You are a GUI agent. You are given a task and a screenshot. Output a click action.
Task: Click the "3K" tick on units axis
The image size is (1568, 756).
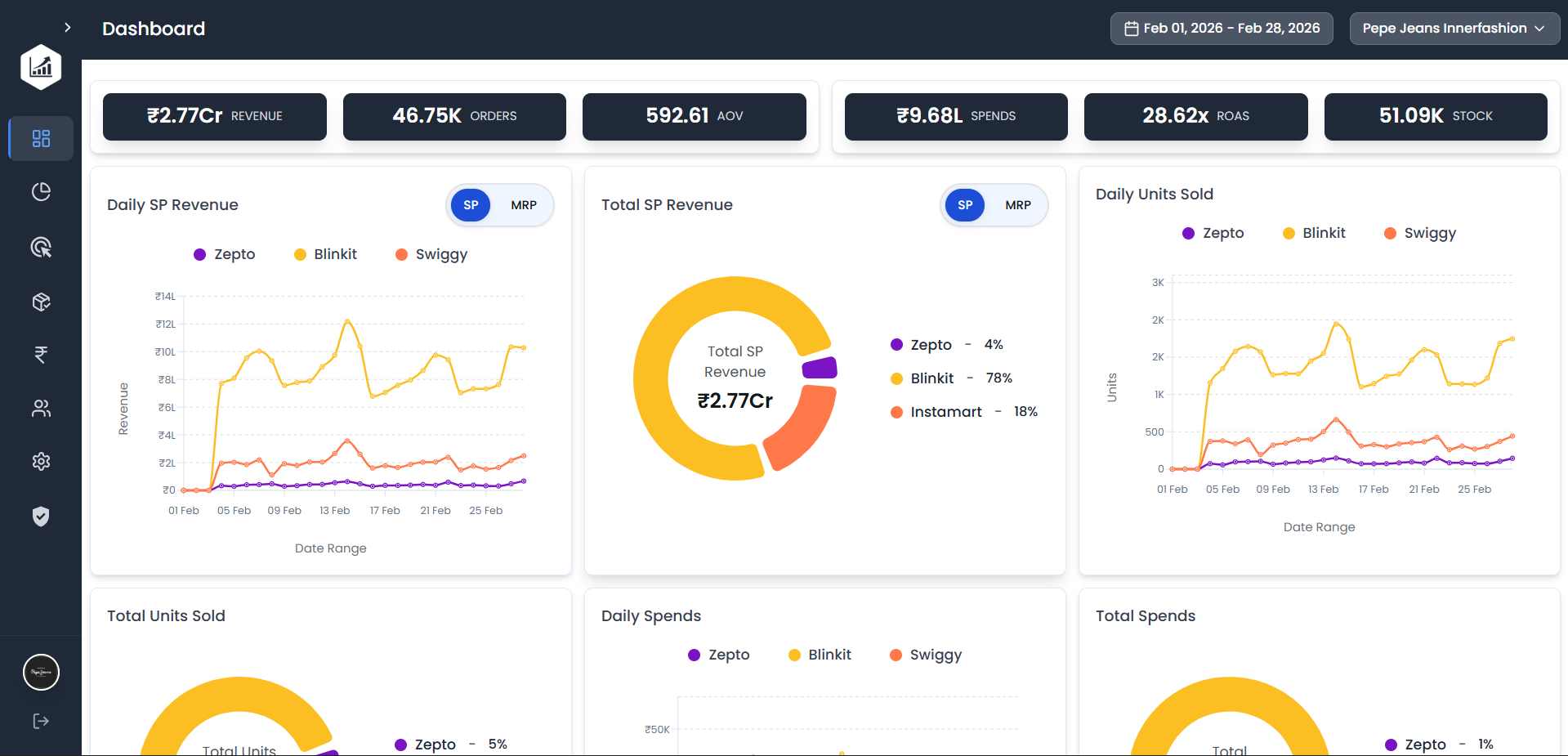(1158, 283)
